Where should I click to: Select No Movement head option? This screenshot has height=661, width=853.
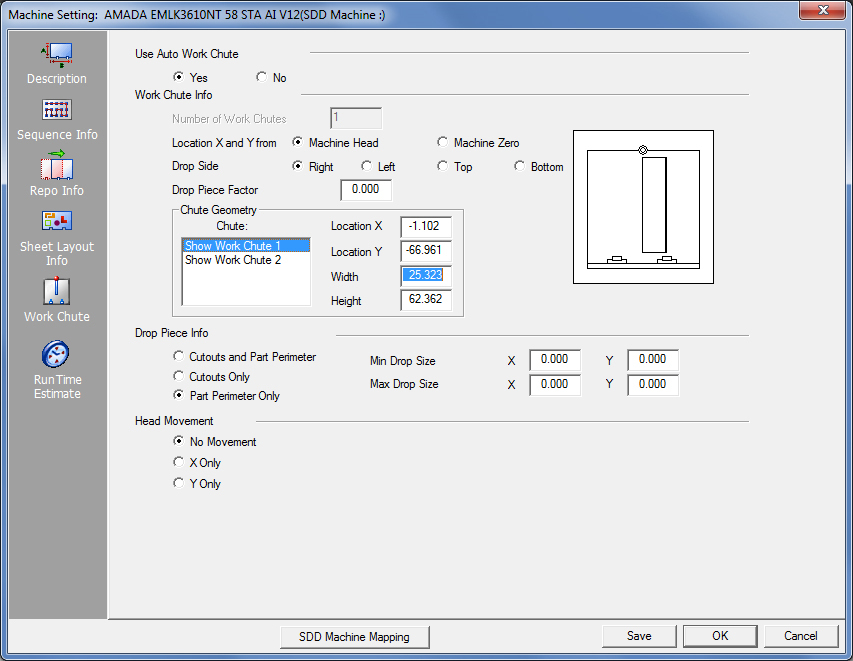[178, 441]
